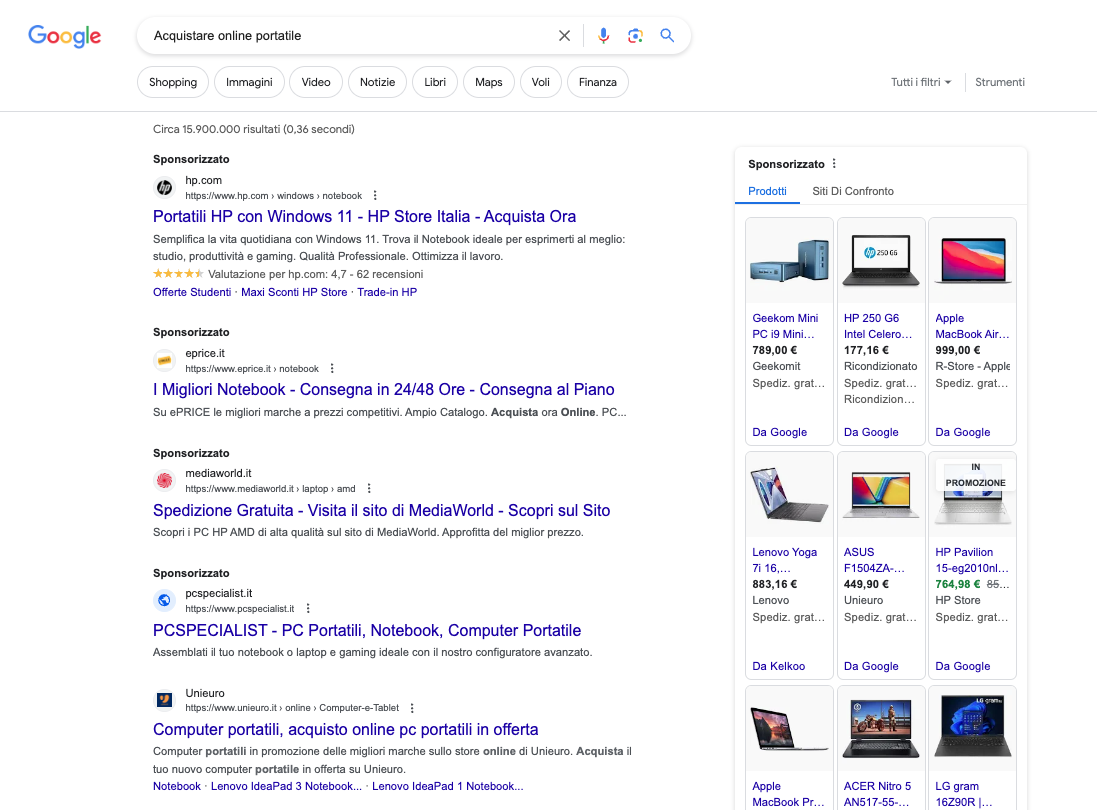
Task: Open ACER Nitro 5 product image
Action: pos(881,729)
